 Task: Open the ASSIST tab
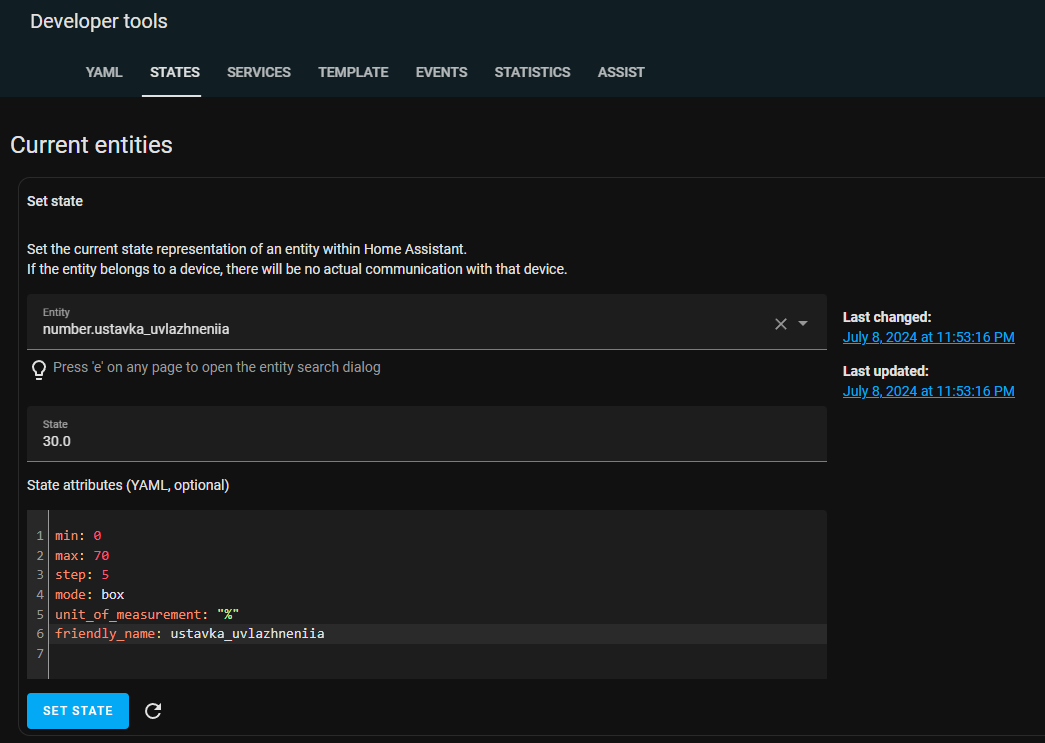[x=621, y=72]
